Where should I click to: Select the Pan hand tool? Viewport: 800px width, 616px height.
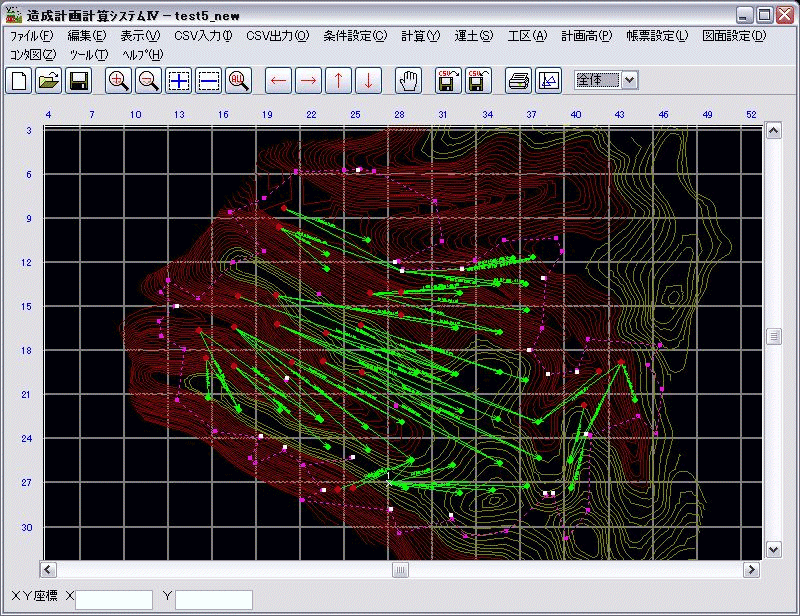pos(408,81)
